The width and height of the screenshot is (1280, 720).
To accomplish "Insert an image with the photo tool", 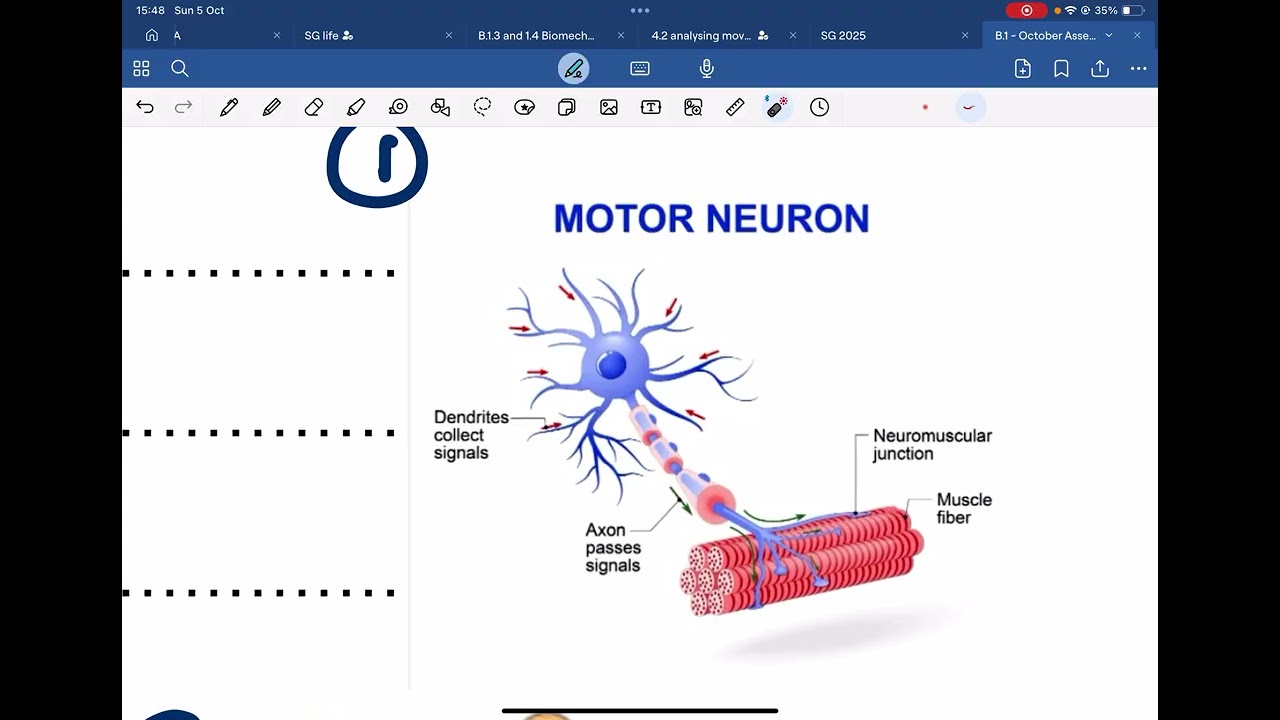I will 609,107.
